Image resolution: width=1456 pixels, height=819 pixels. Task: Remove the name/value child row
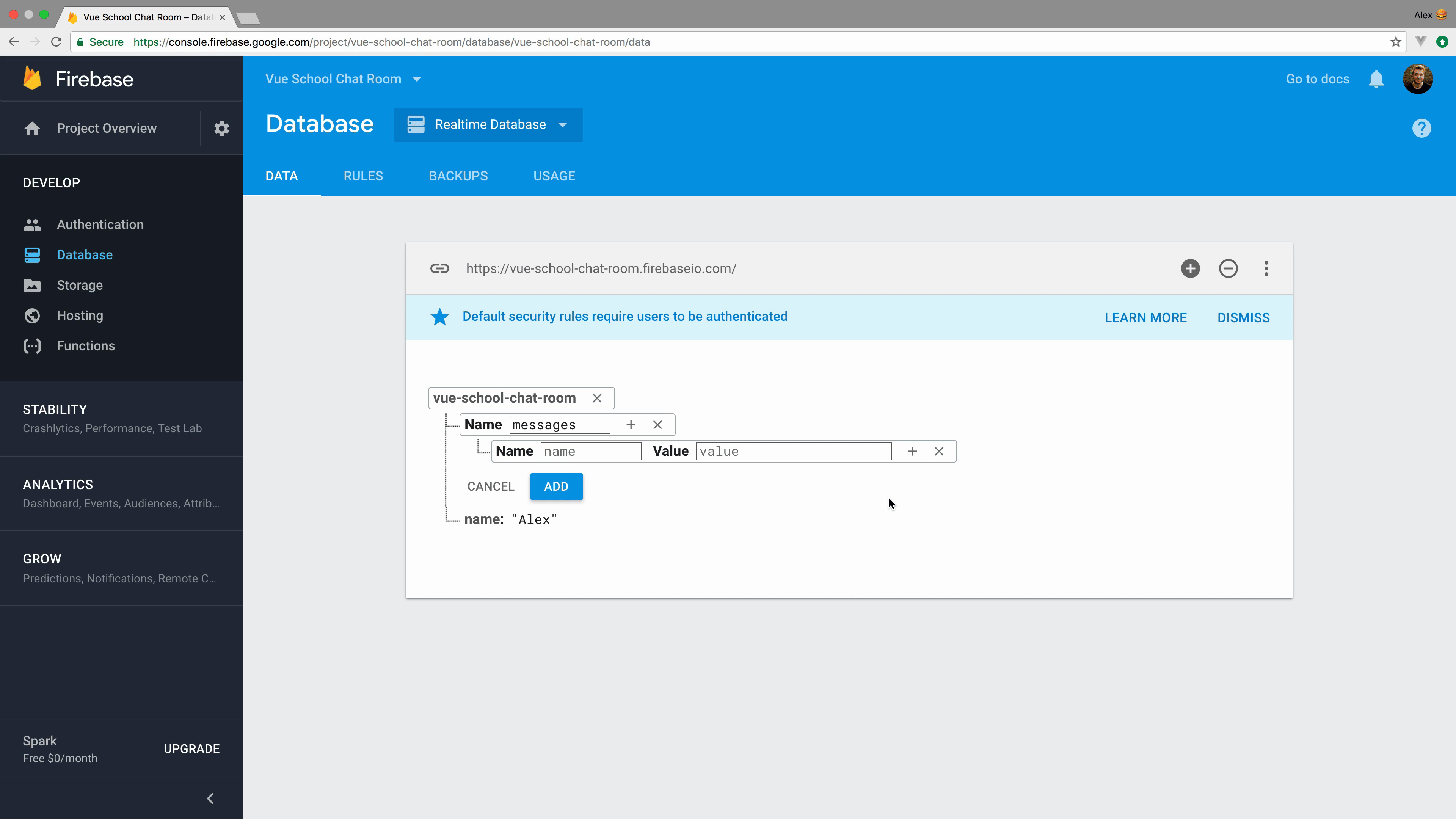click(x=939, y=451)
